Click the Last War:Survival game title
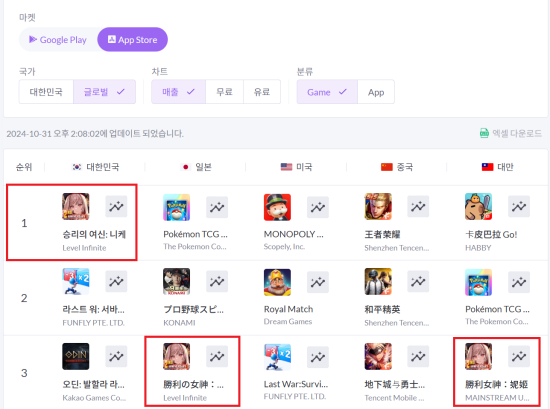550x409 pixels. [296, 384]
